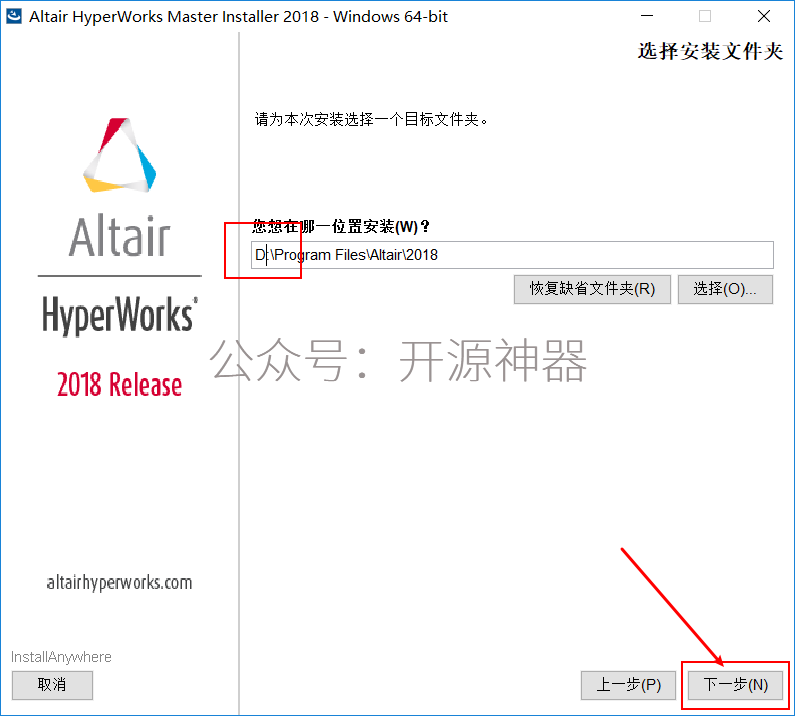Click the InstallAnywhere label

pos(61,657)
